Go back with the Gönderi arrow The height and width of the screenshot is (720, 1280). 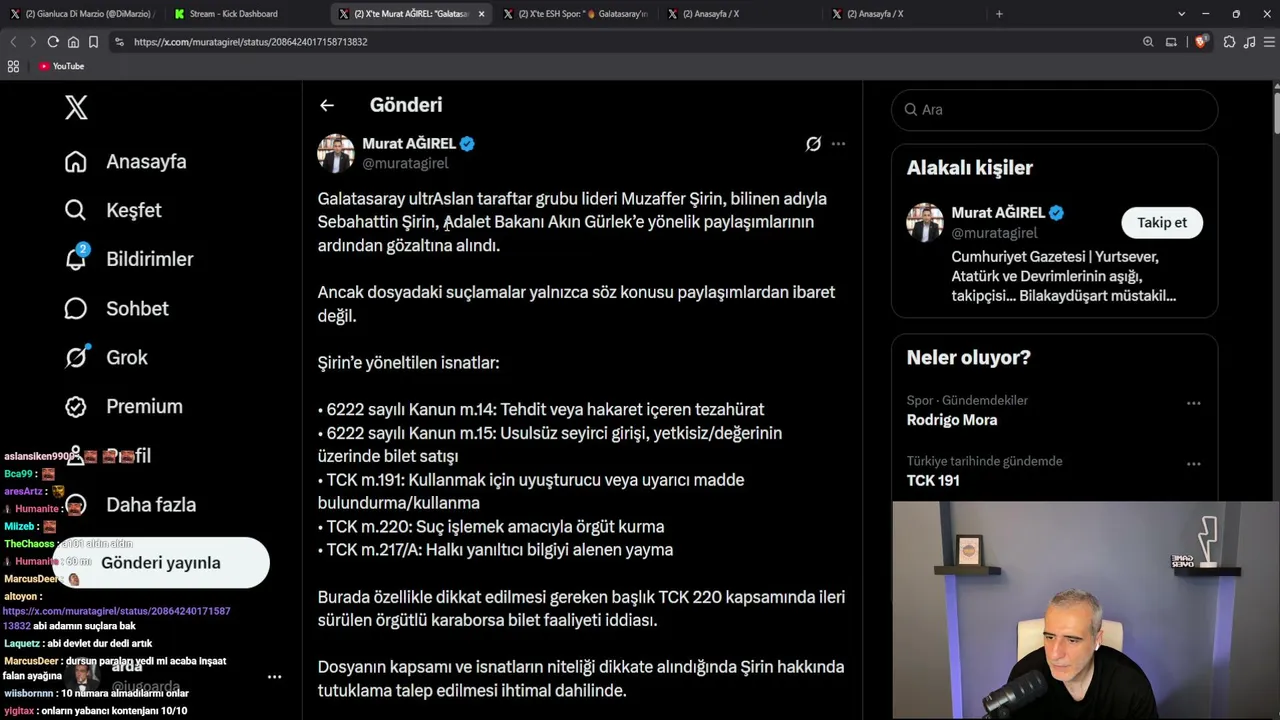tap(327, 105)
